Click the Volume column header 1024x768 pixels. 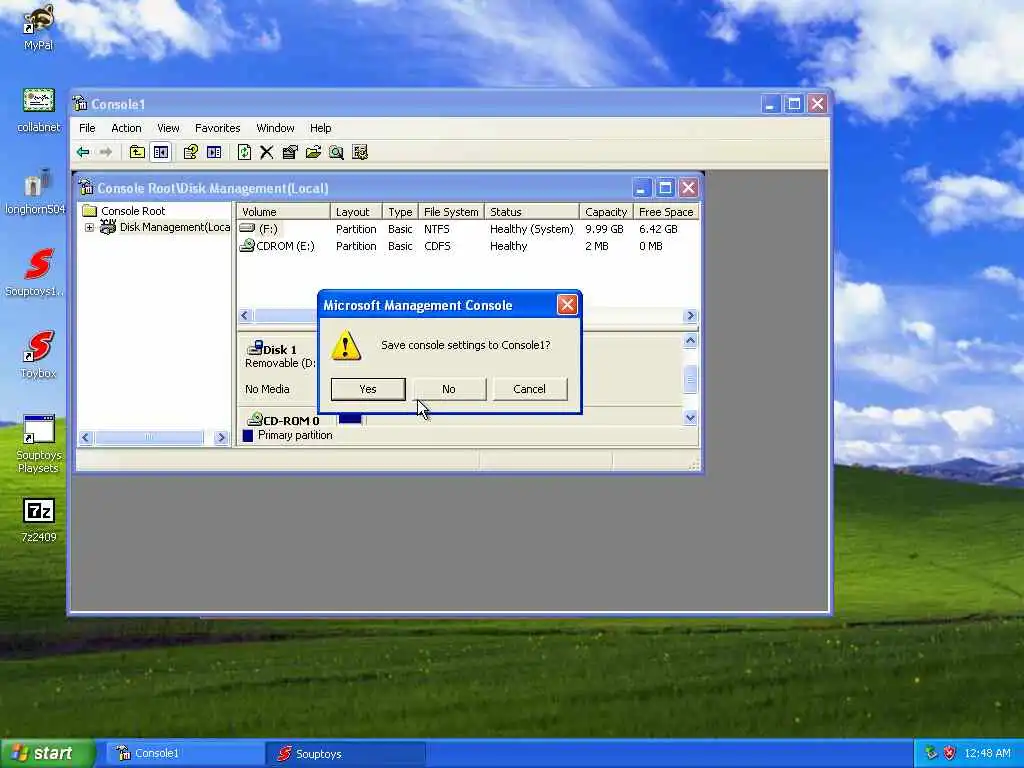[x=283, y=212]
